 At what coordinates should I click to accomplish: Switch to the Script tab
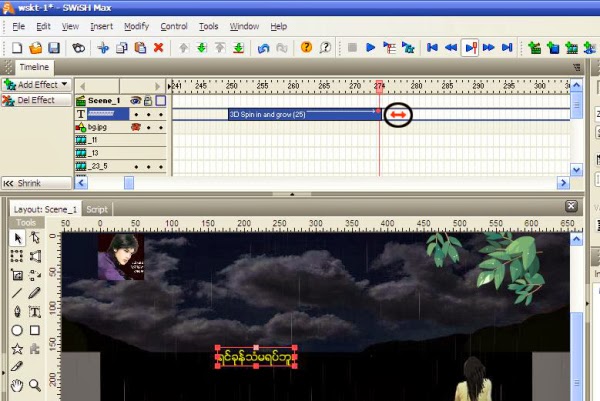[97, 209]
